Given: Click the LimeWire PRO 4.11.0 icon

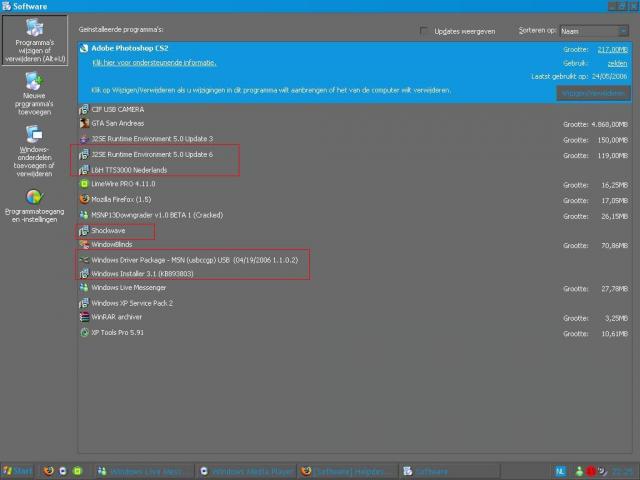Looking at the screenshot, I should (x=84, y=184).
